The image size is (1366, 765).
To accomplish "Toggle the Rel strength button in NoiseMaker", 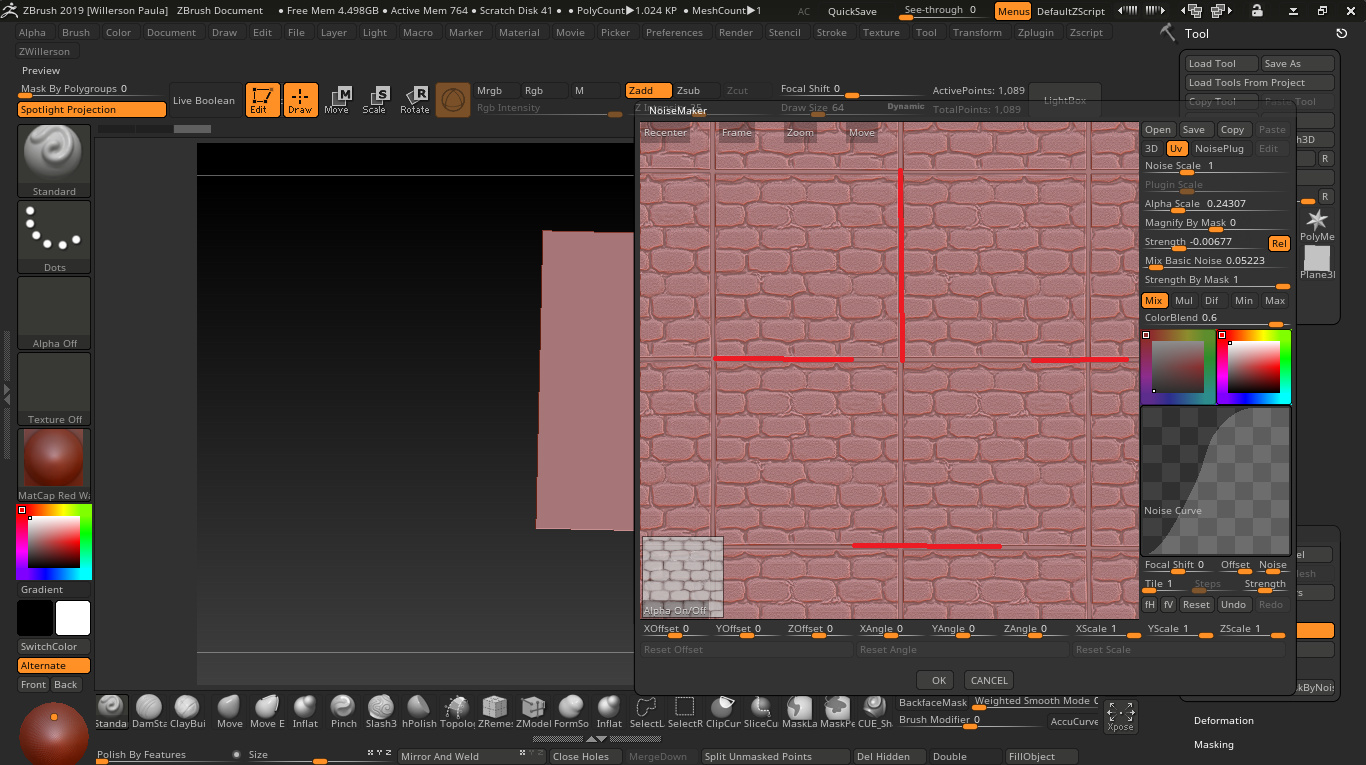I will (1279, 243).
